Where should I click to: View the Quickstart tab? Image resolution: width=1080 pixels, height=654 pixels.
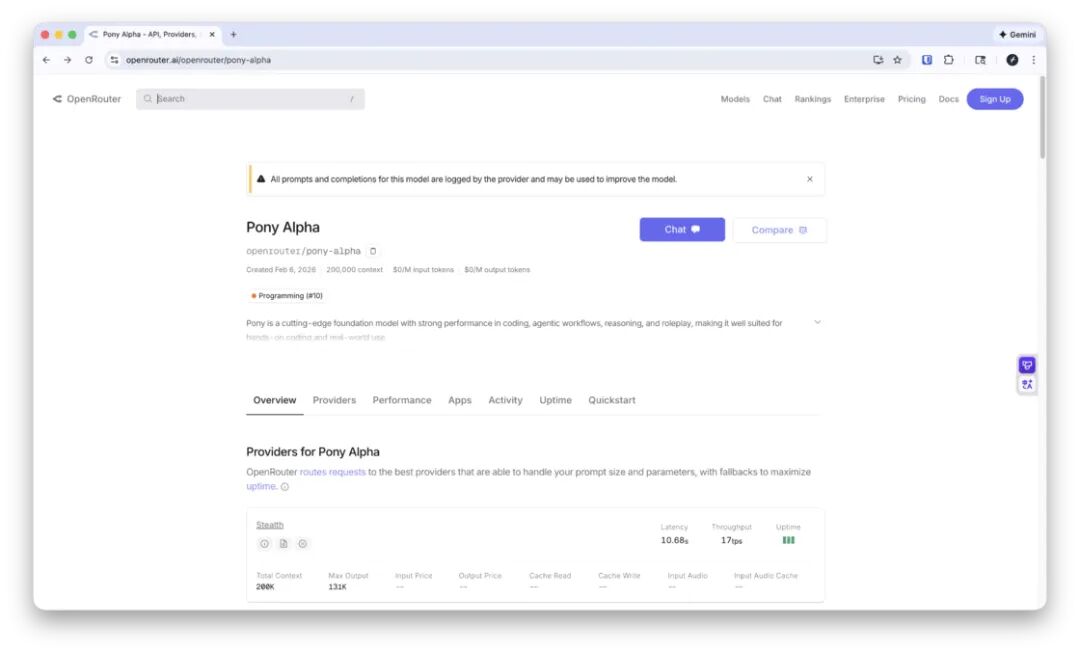point(612,400)
